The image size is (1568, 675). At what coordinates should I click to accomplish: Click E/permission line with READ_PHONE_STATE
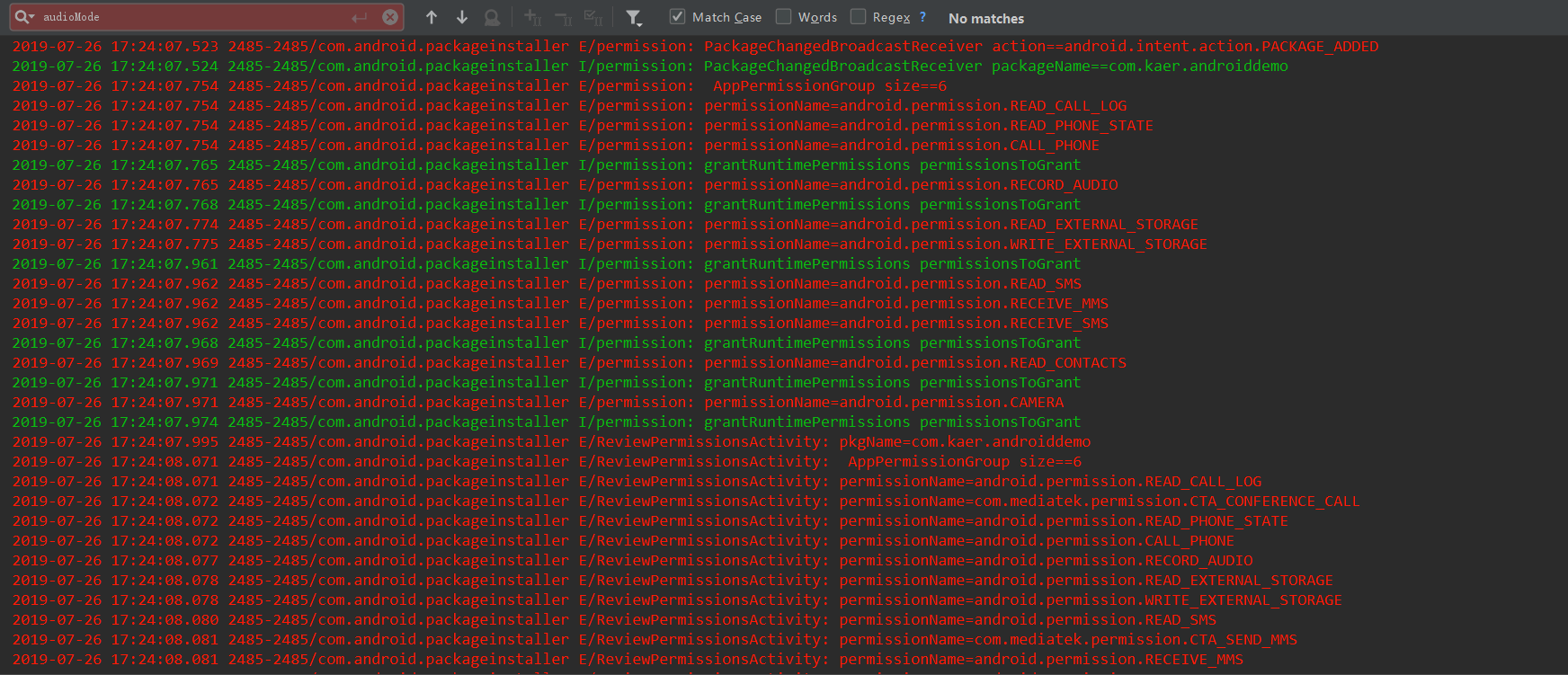[x=583, y=125]
